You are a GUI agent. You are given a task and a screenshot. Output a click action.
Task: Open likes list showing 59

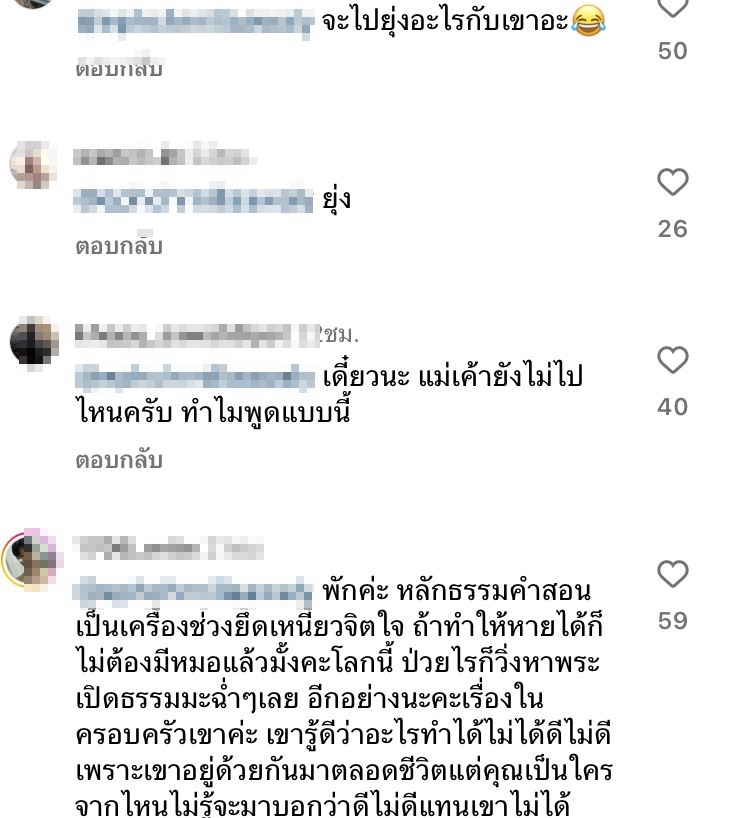(x=673, y=621)
